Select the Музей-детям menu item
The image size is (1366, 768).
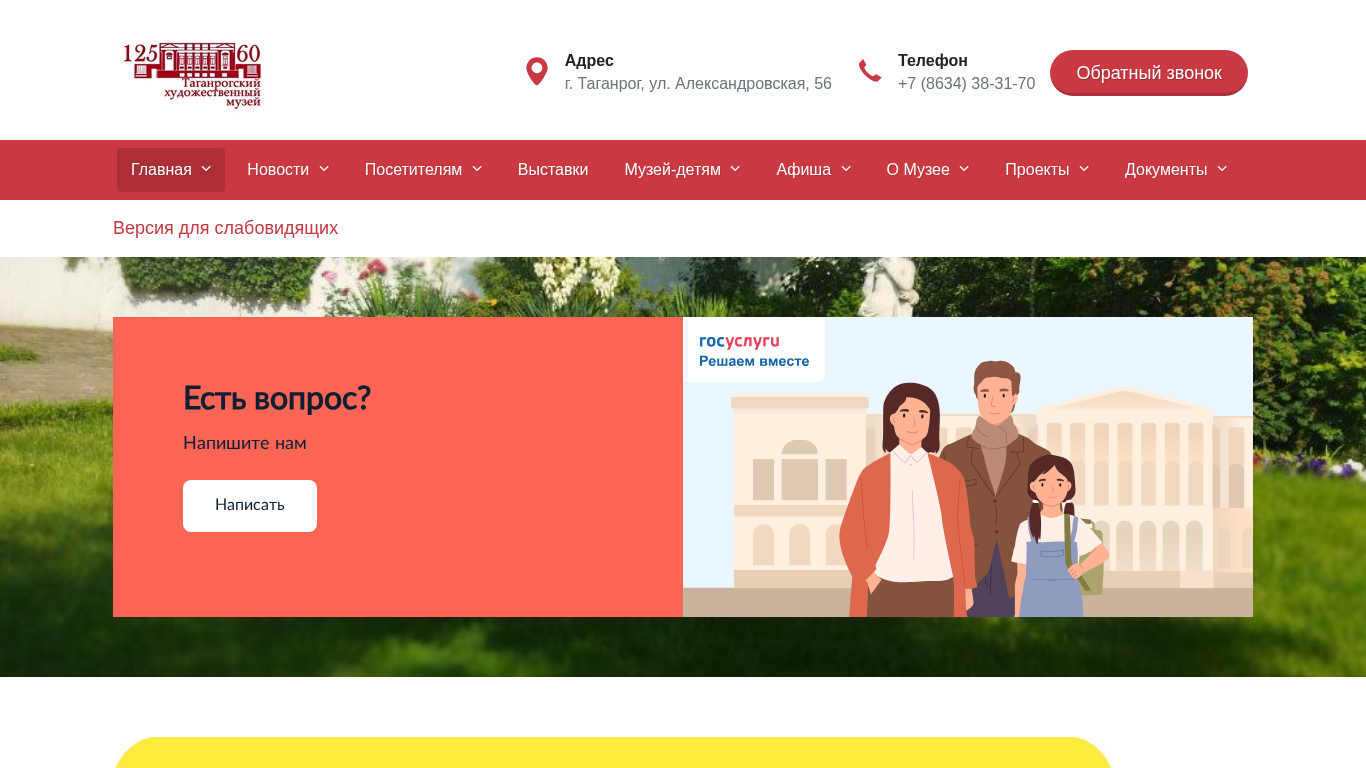click(672, 170)
